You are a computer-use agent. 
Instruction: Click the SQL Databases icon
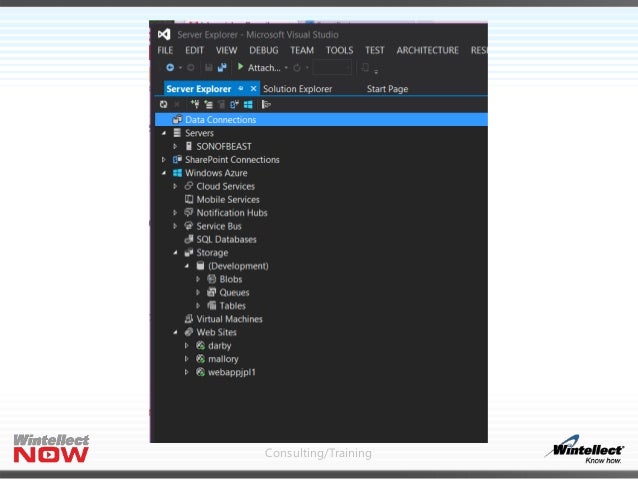click(188, 239)
